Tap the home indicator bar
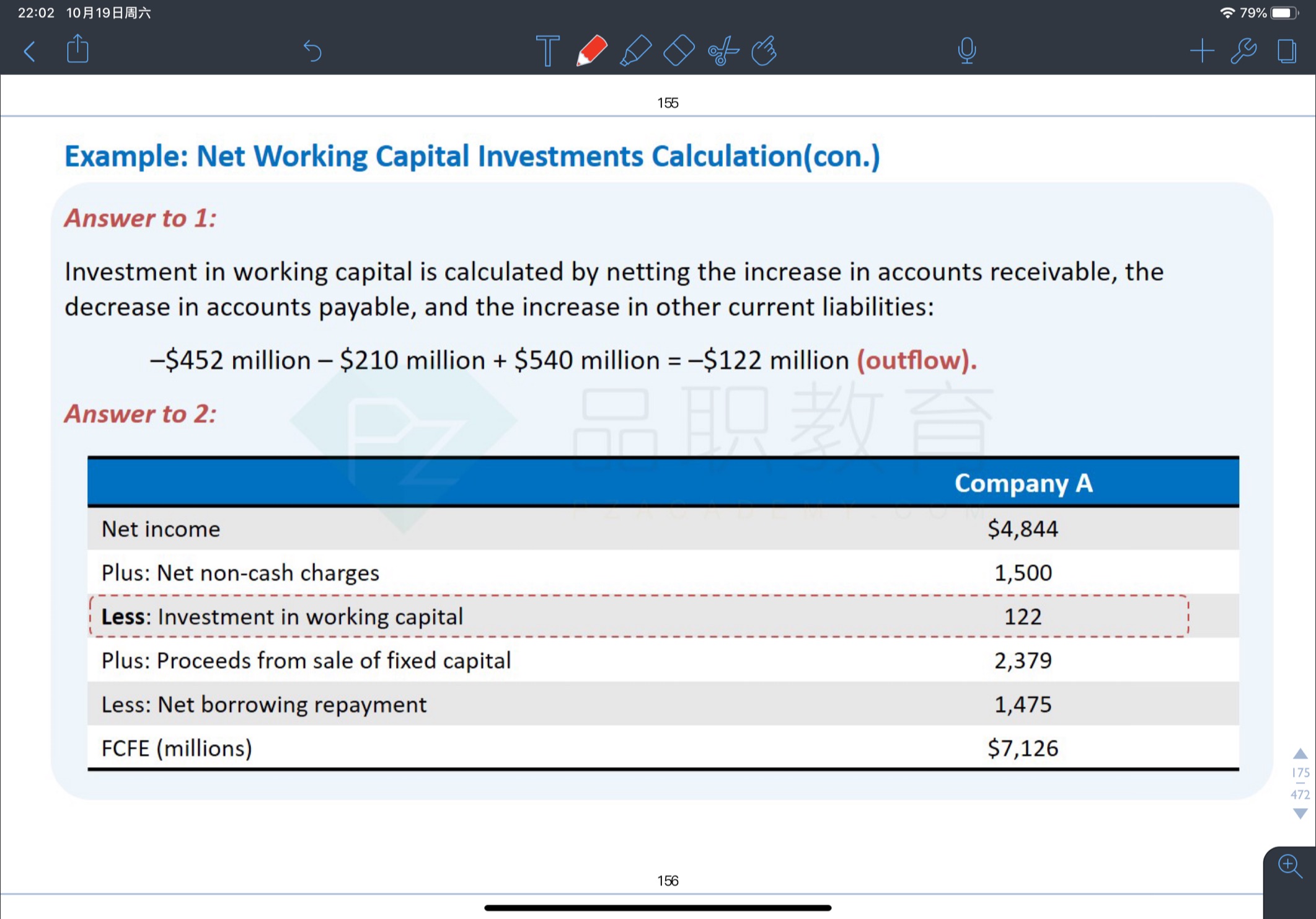The width and height of the screenshot is (1316, 919). (x=658, y=908)
